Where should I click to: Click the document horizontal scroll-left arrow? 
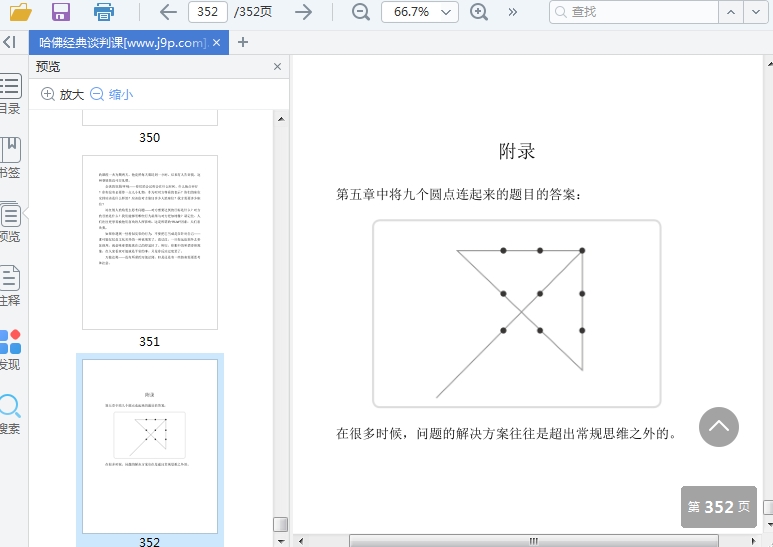[x=300, y=541]
